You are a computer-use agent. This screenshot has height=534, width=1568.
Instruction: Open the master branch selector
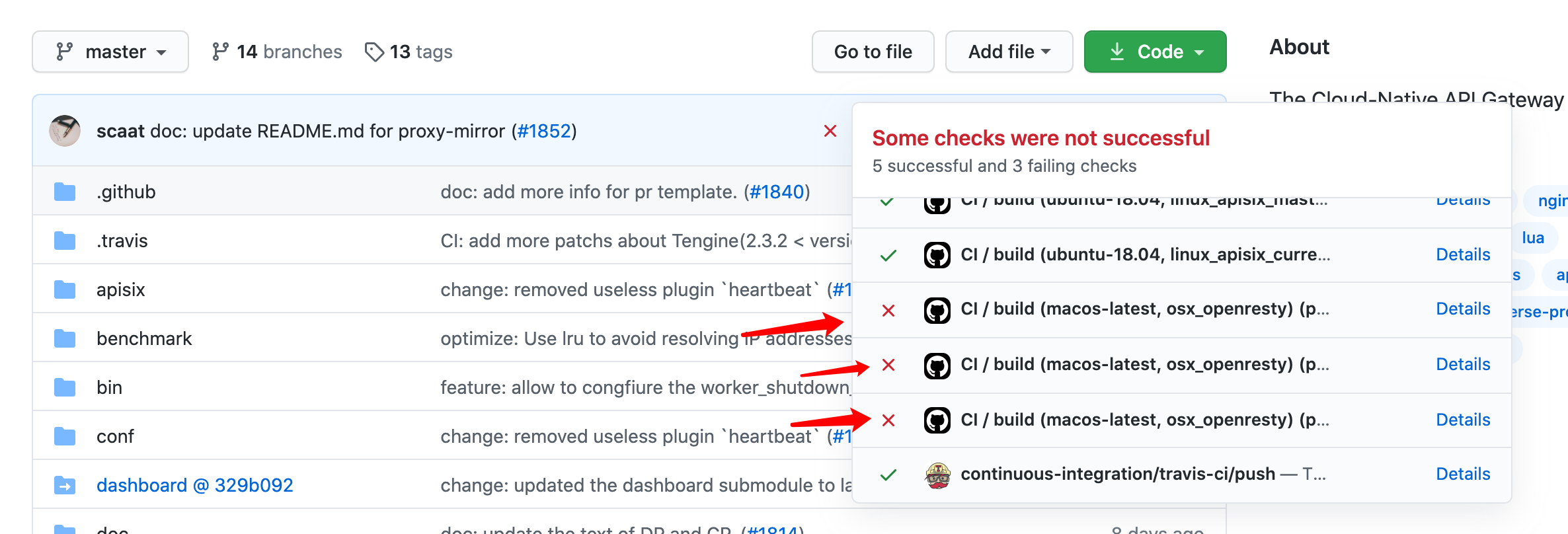110,51
